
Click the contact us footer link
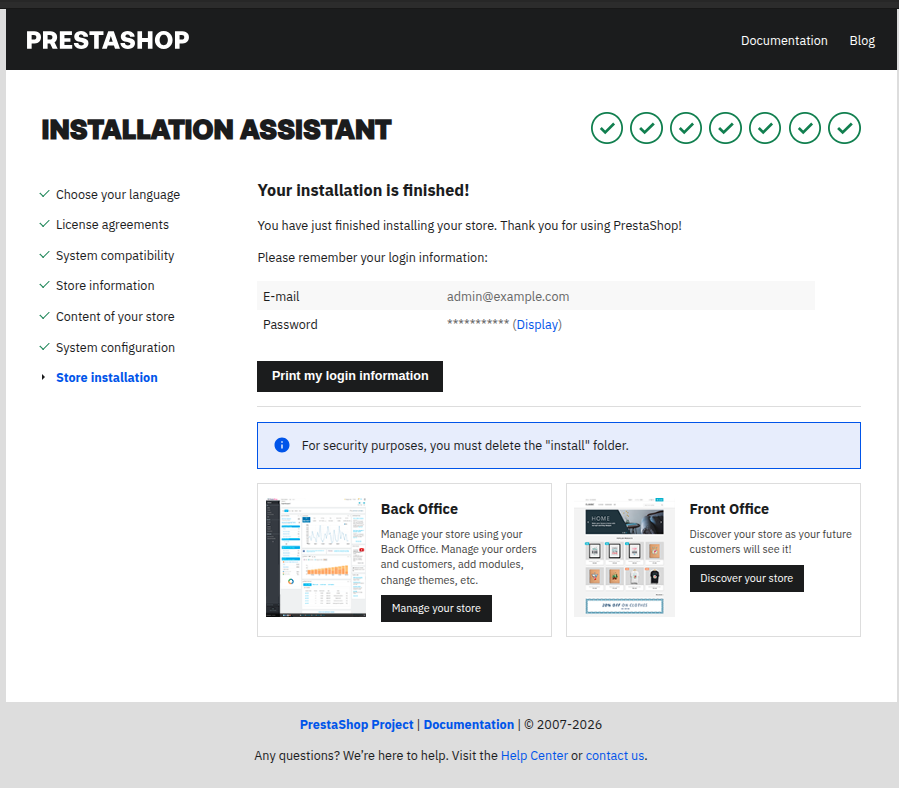tap(615, 756)
